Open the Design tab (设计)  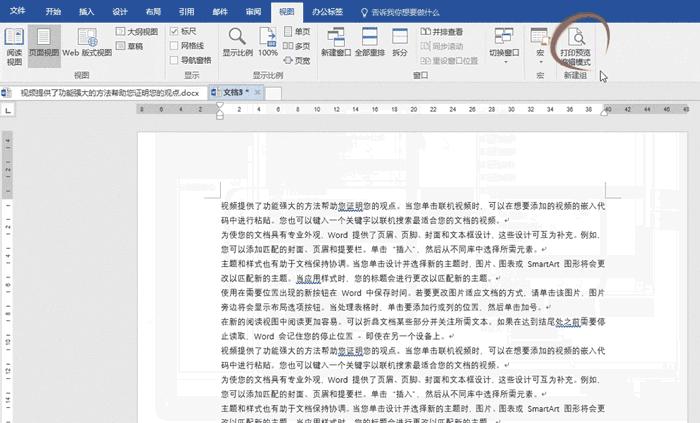point(120,12)
